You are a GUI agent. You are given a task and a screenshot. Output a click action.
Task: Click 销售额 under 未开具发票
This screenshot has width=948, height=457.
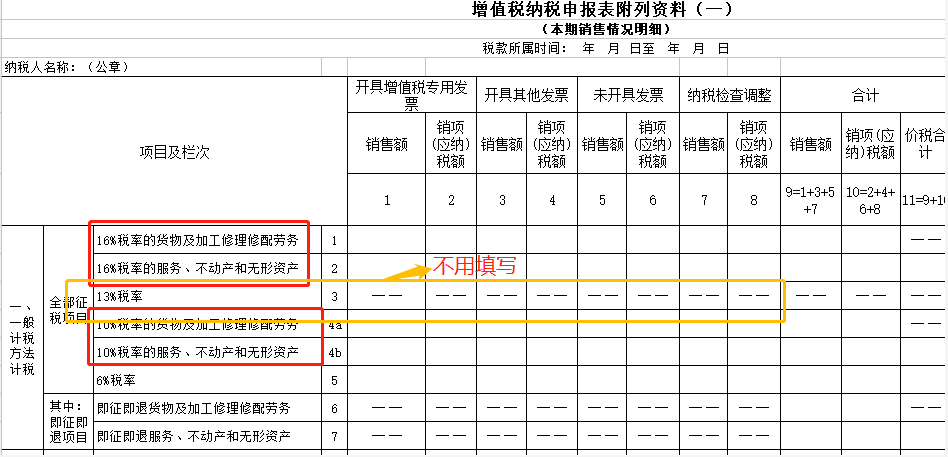(603, 144)
